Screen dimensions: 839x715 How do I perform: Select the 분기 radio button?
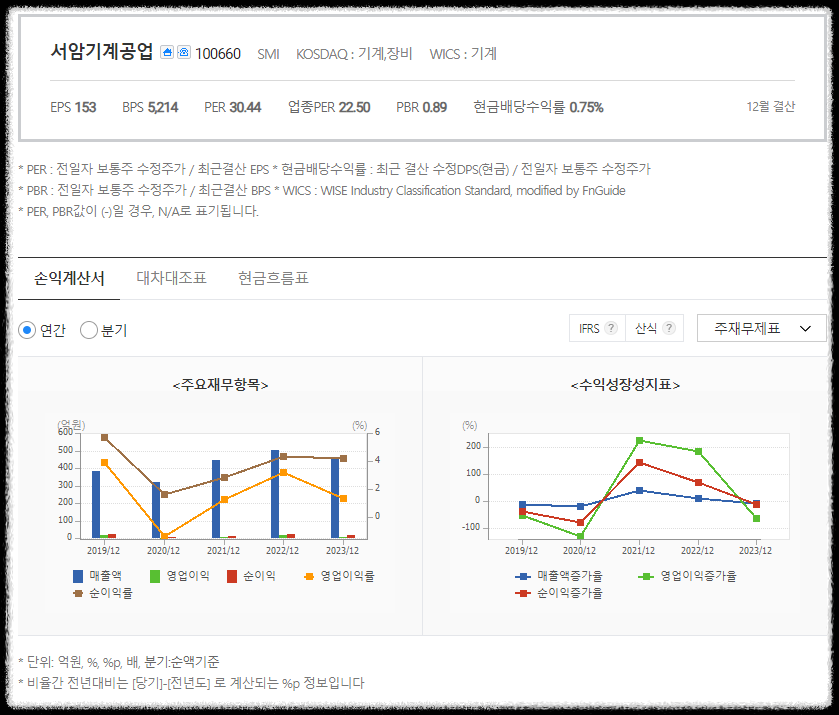coord(89,330)
